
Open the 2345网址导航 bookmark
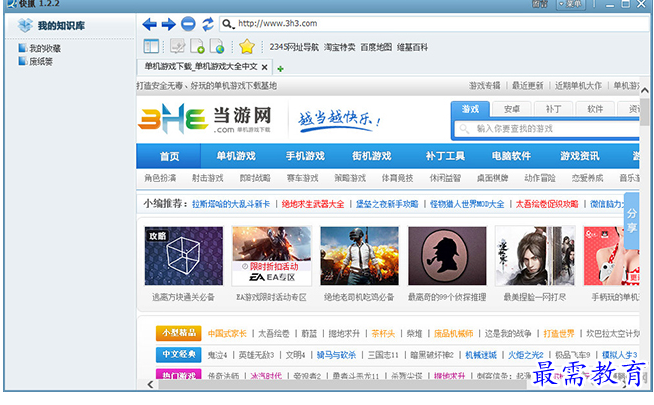coord(294,47)
